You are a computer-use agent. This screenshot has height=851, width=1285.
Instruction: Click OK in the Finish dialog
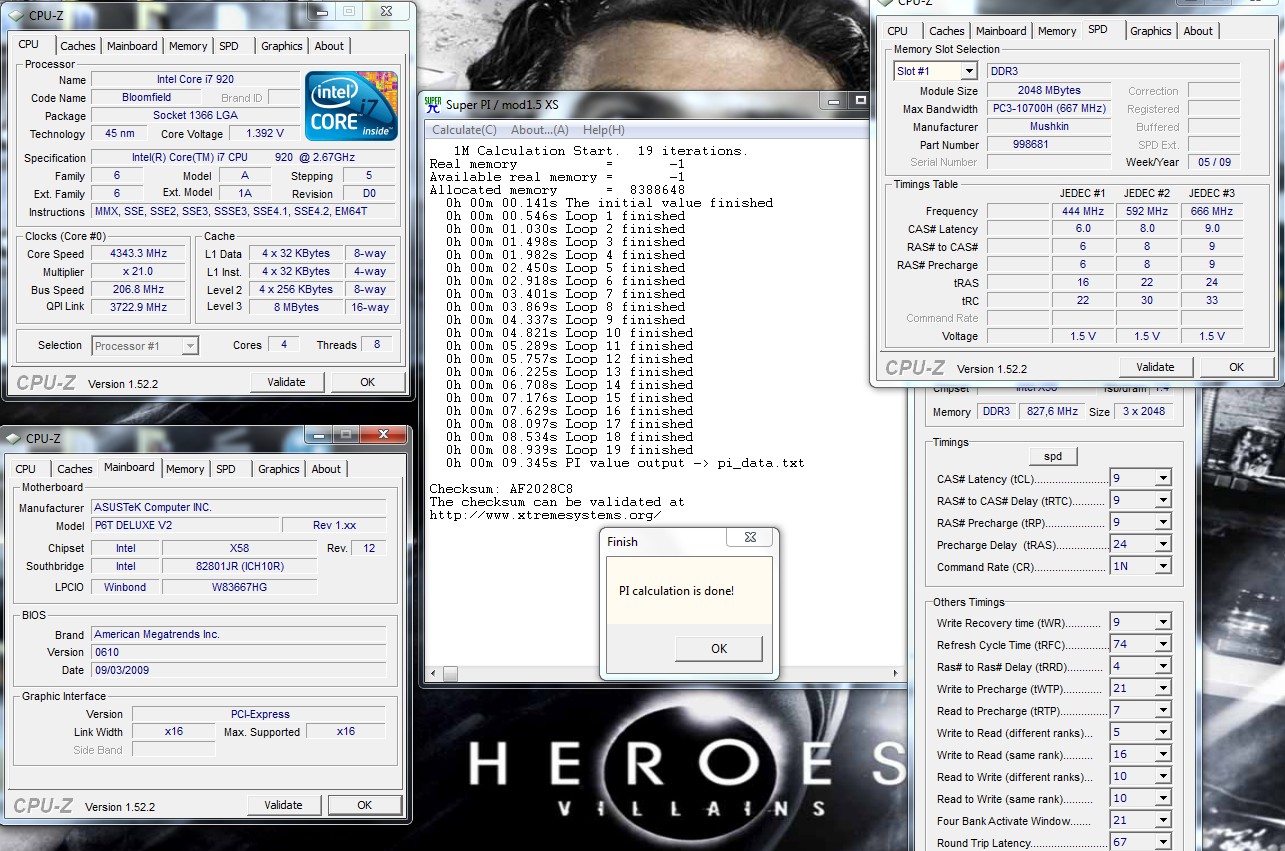(x=719, y=648)
